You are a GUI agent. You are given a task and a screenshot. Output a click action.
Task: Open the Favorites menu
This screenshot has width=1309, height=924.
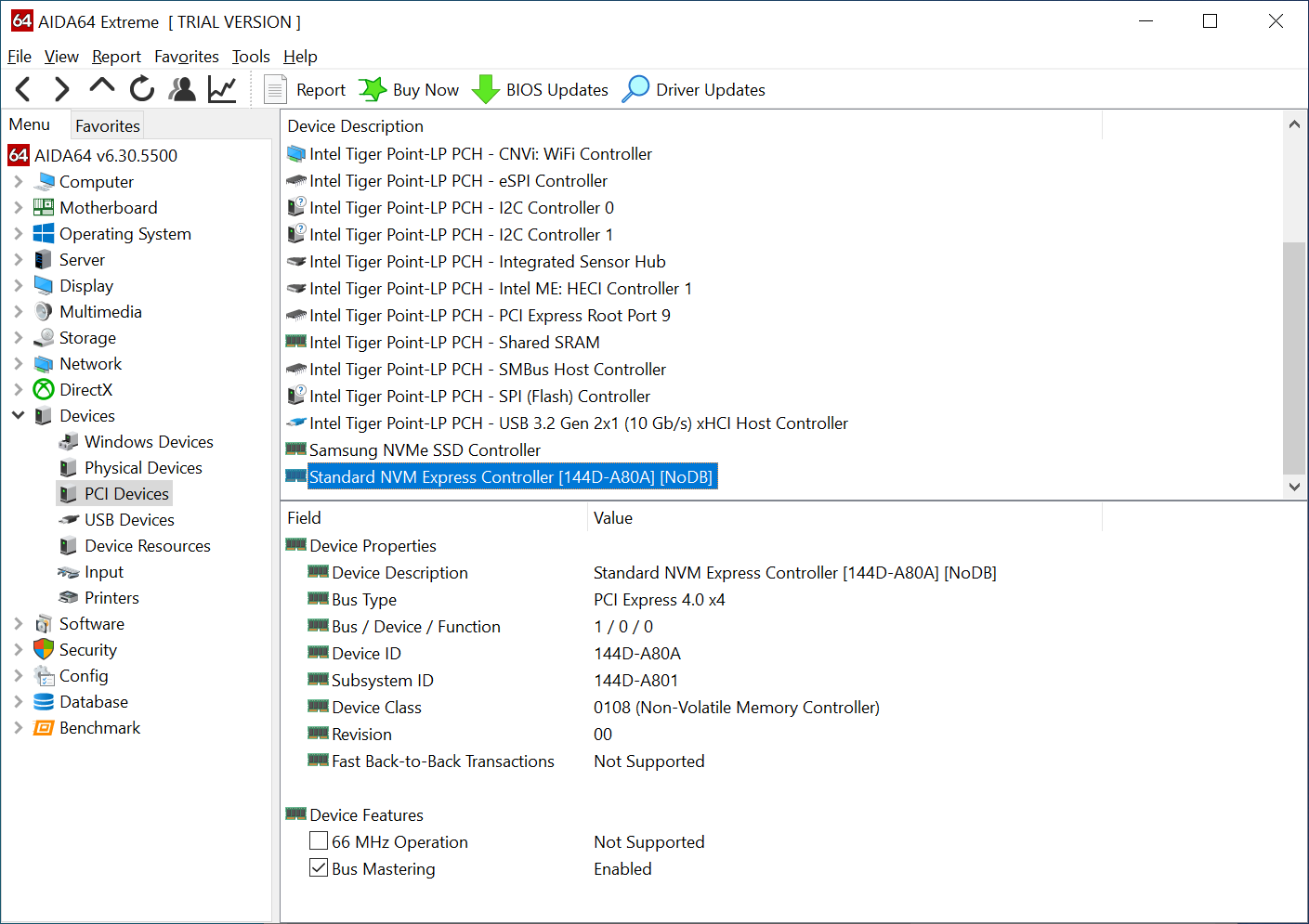187,57
